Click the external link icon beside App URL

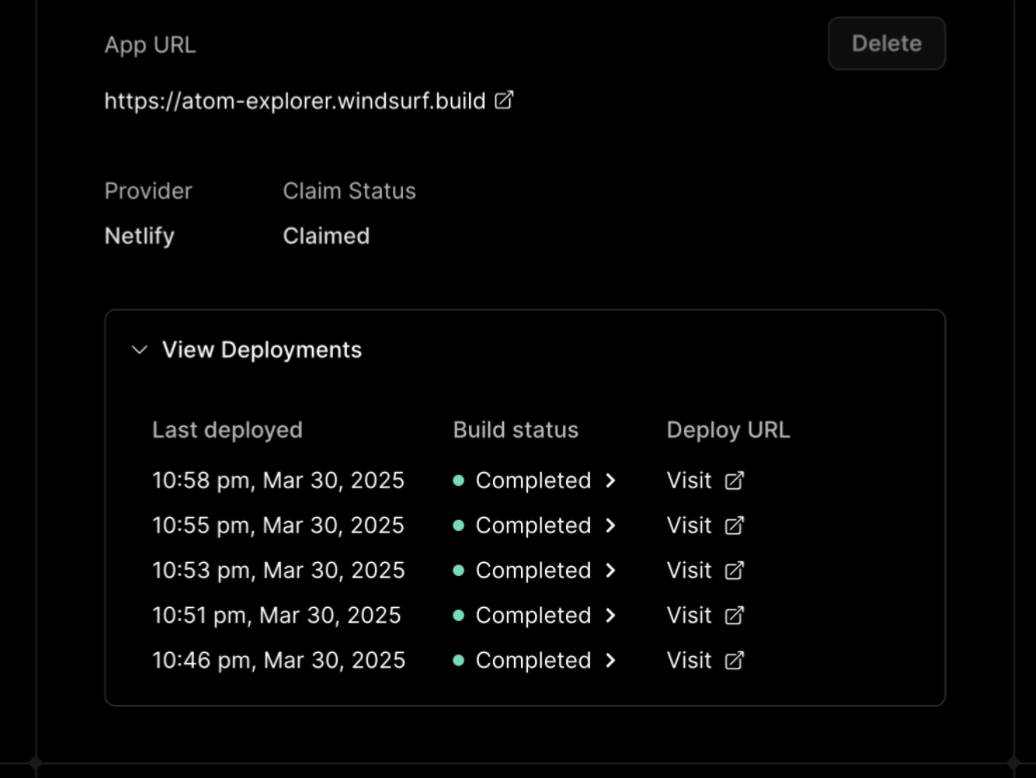tap(505, 100)
